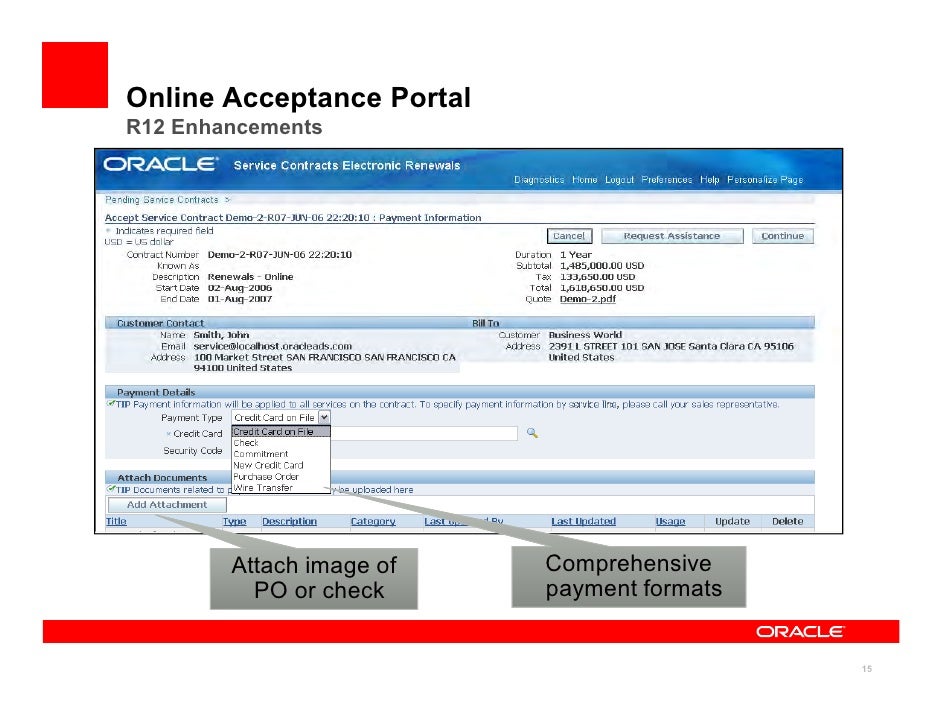Click the Request Assistance button

(x=672, y=236)
